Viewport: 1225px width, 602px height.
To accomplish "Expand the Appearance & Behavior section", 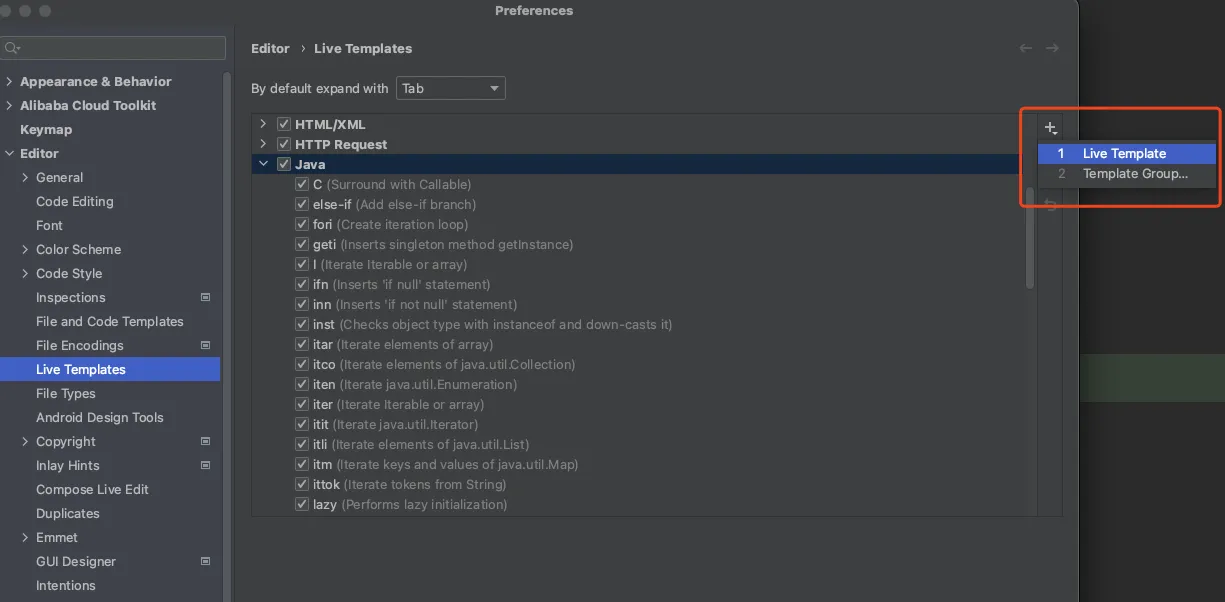I will coord(9,82).
